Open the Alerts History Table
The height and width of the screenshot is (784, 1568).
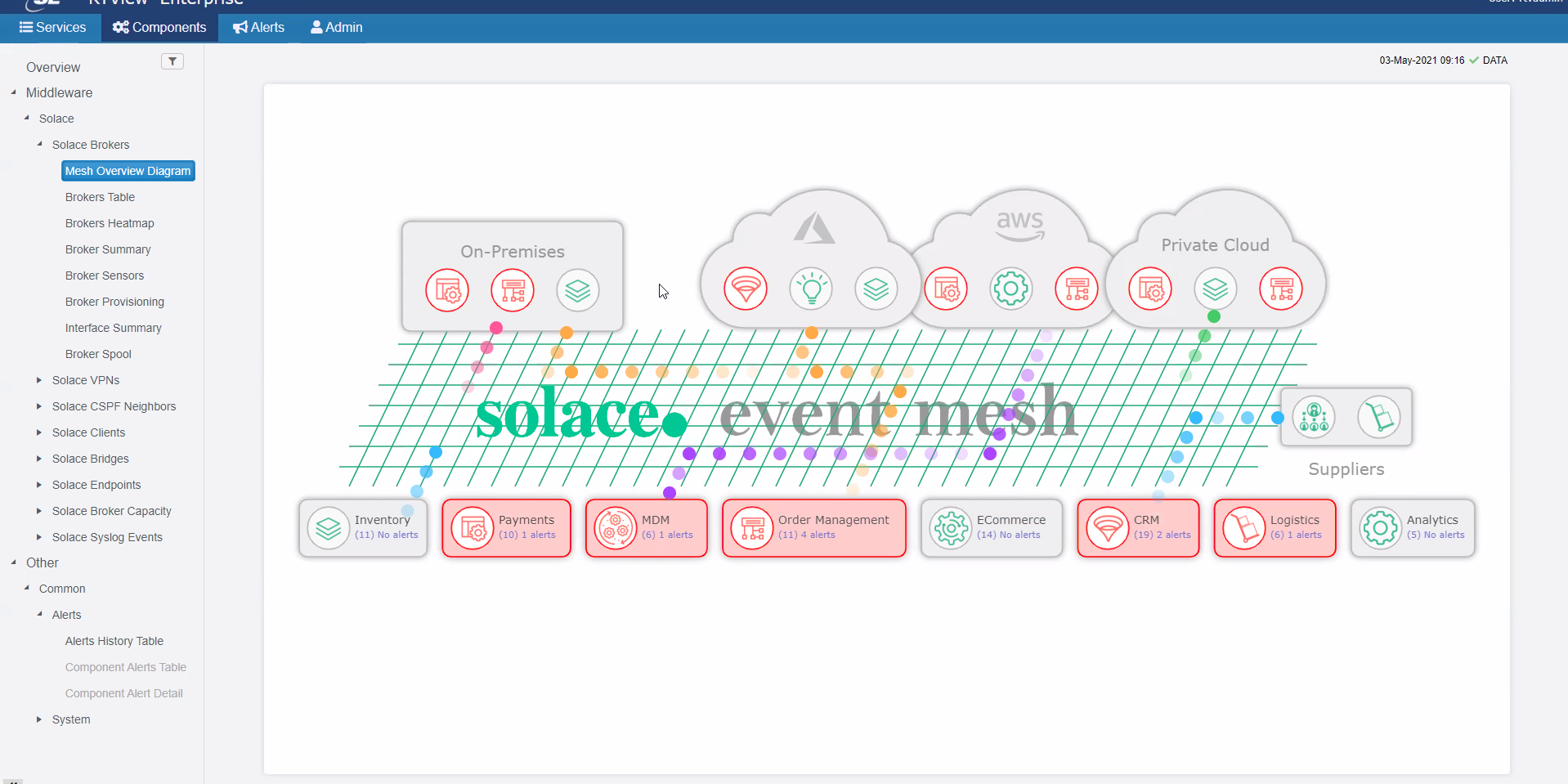(114, 641)
